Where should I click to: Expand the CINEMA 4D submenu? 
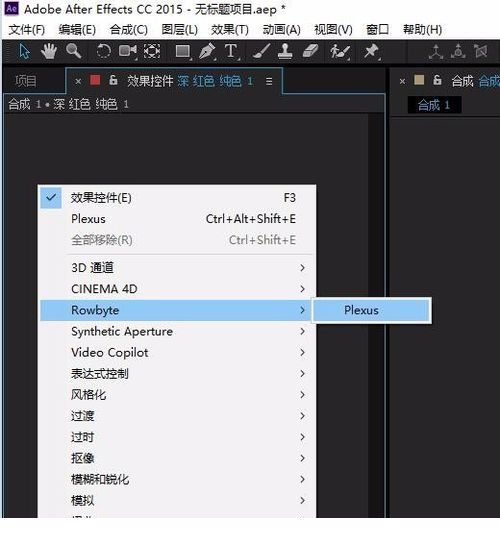[x=177, y=289]
